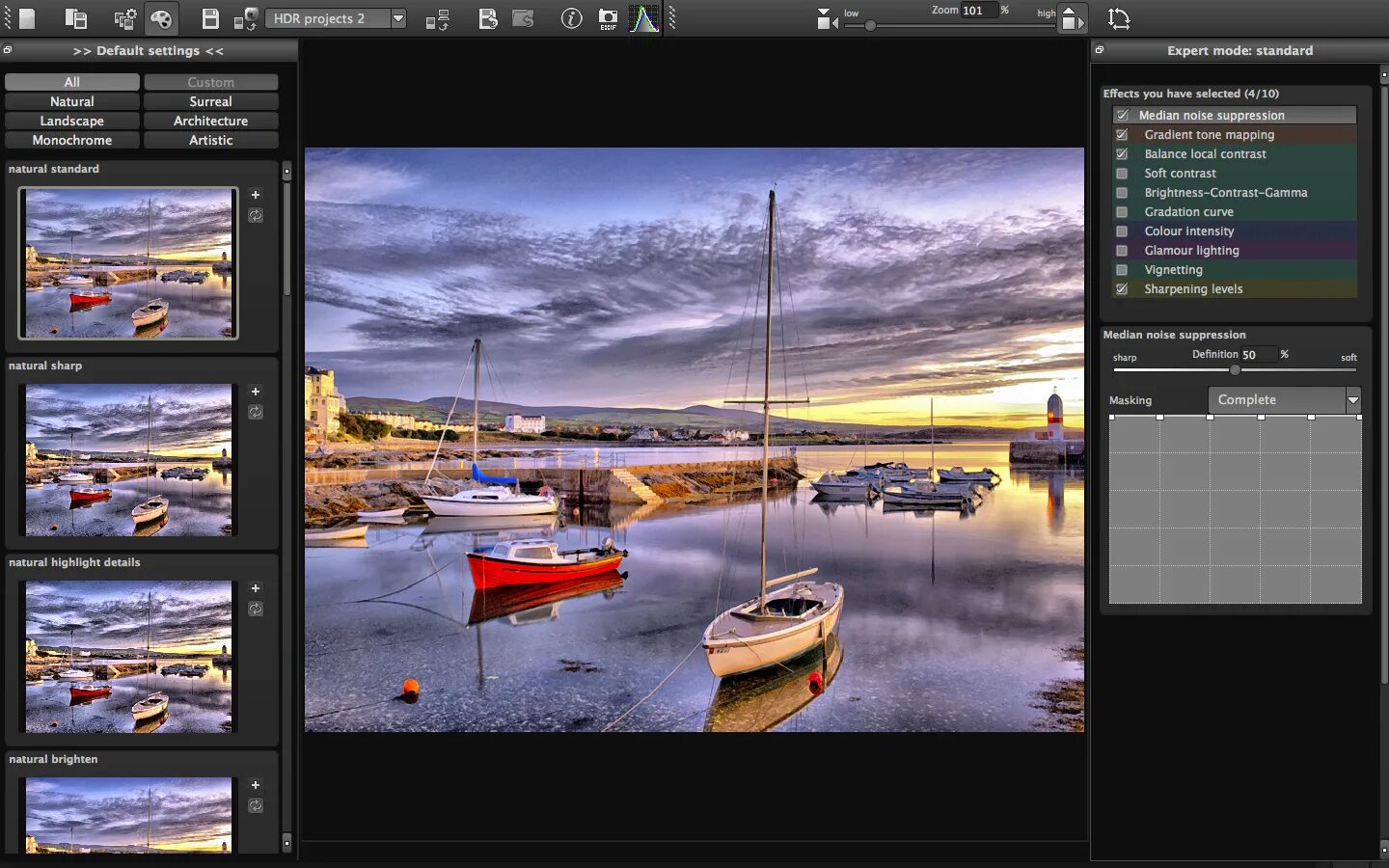Click the floppy disk save icon
The width and height of the screenshot is (1389, 868).
[210, 18]
